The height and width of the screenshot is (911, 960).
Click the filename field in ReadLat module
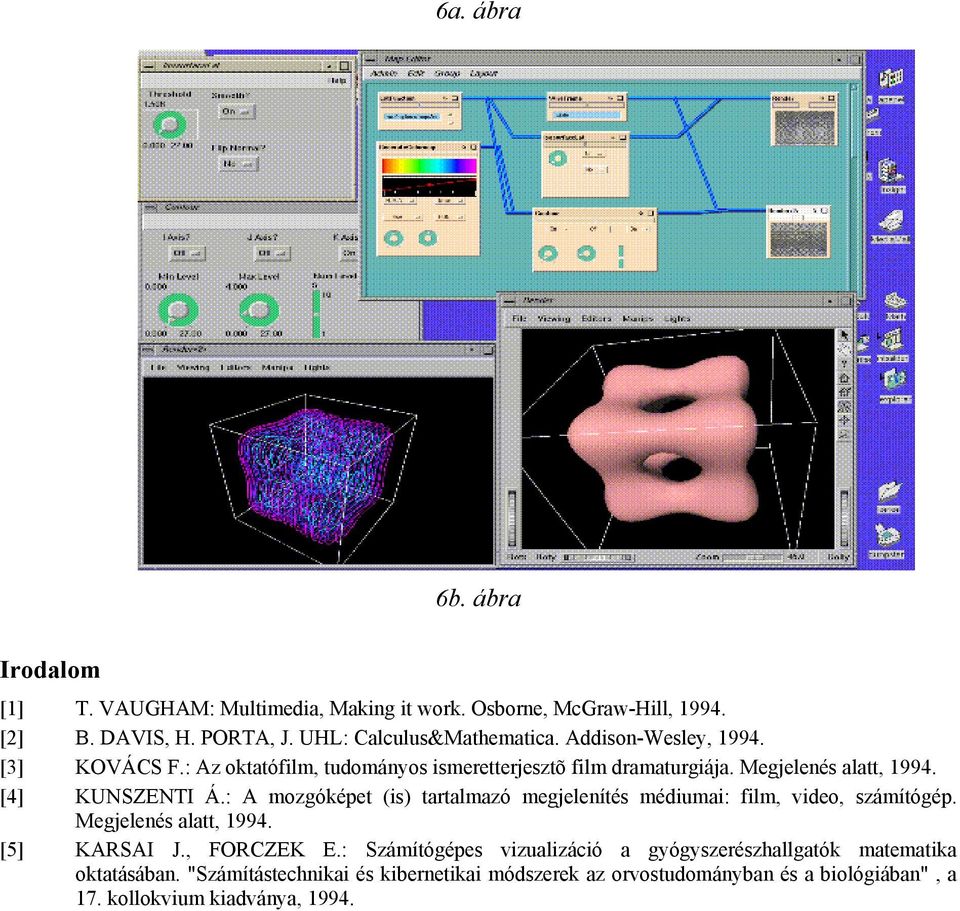[x=411, y=116]
